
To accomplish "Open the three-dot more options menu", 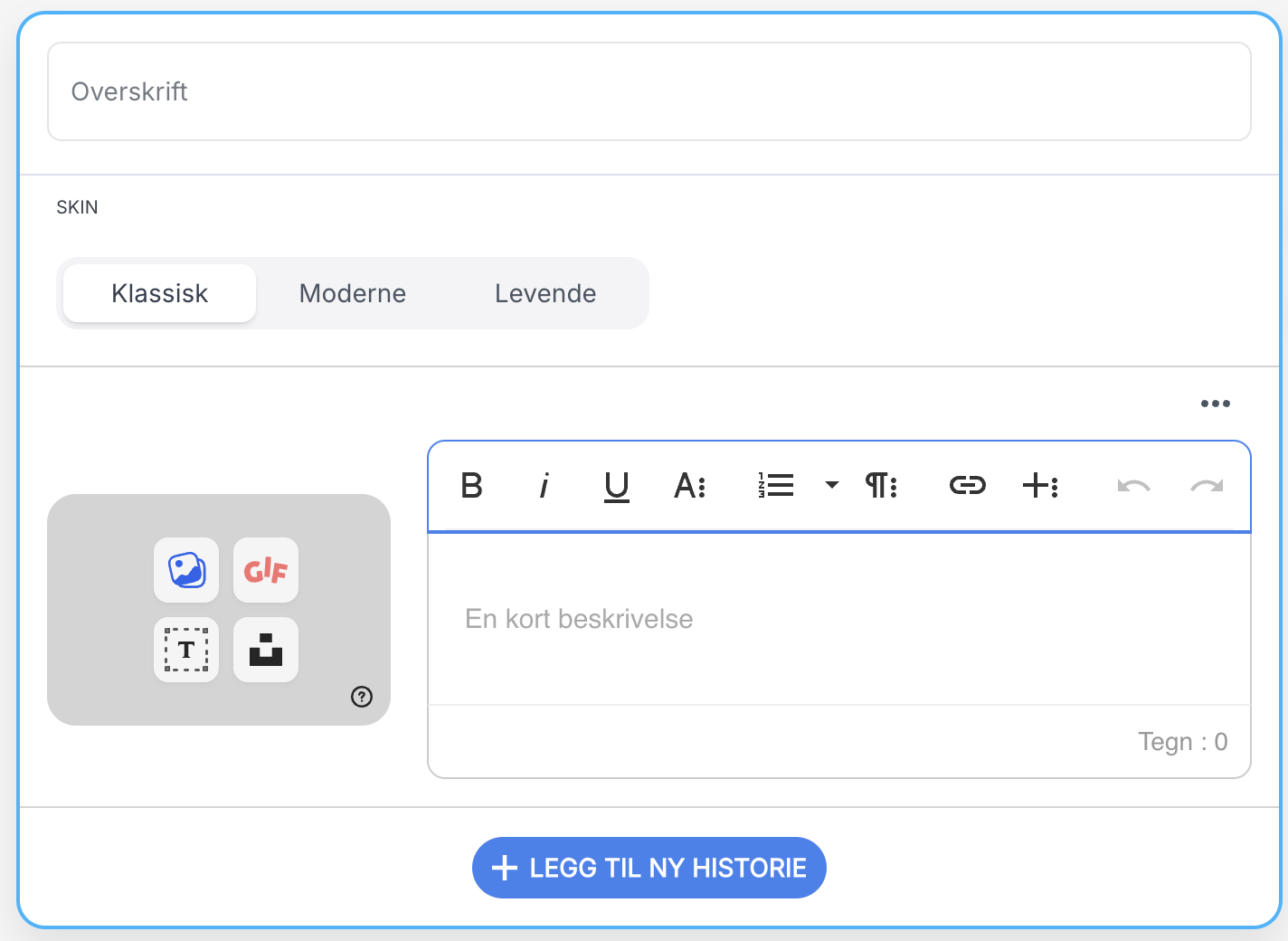I will [1215, 404].
